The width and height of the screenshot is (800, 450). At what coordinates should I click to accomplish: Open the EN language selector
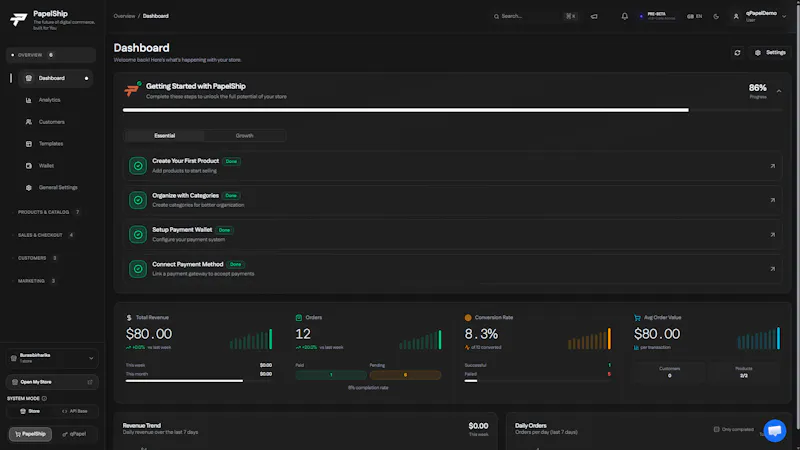[x=694, y=16]
